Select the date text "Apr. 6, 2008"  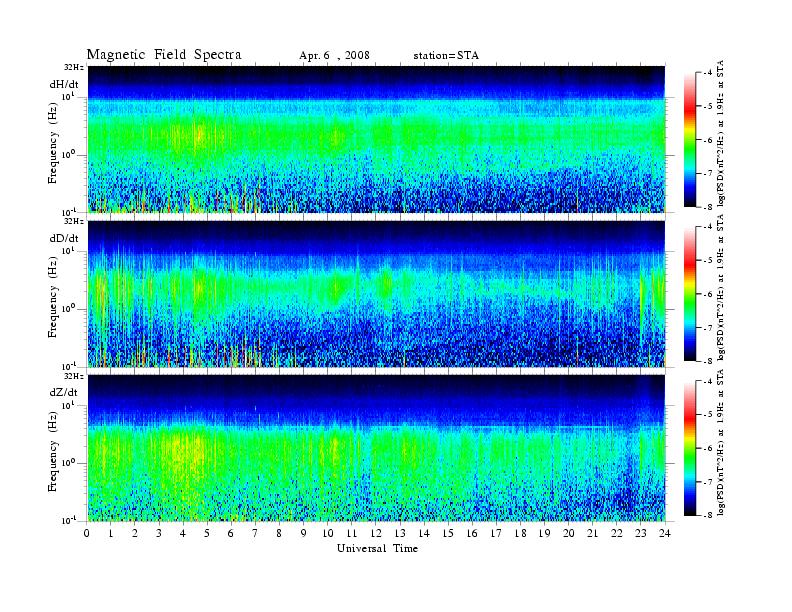(334, 56)
